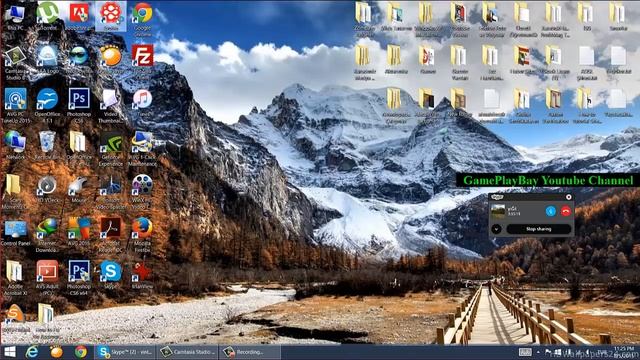Launch AVG PC TuneUp 2015
The height and width of the screenshot is (360, 640).
pos(16,105)
